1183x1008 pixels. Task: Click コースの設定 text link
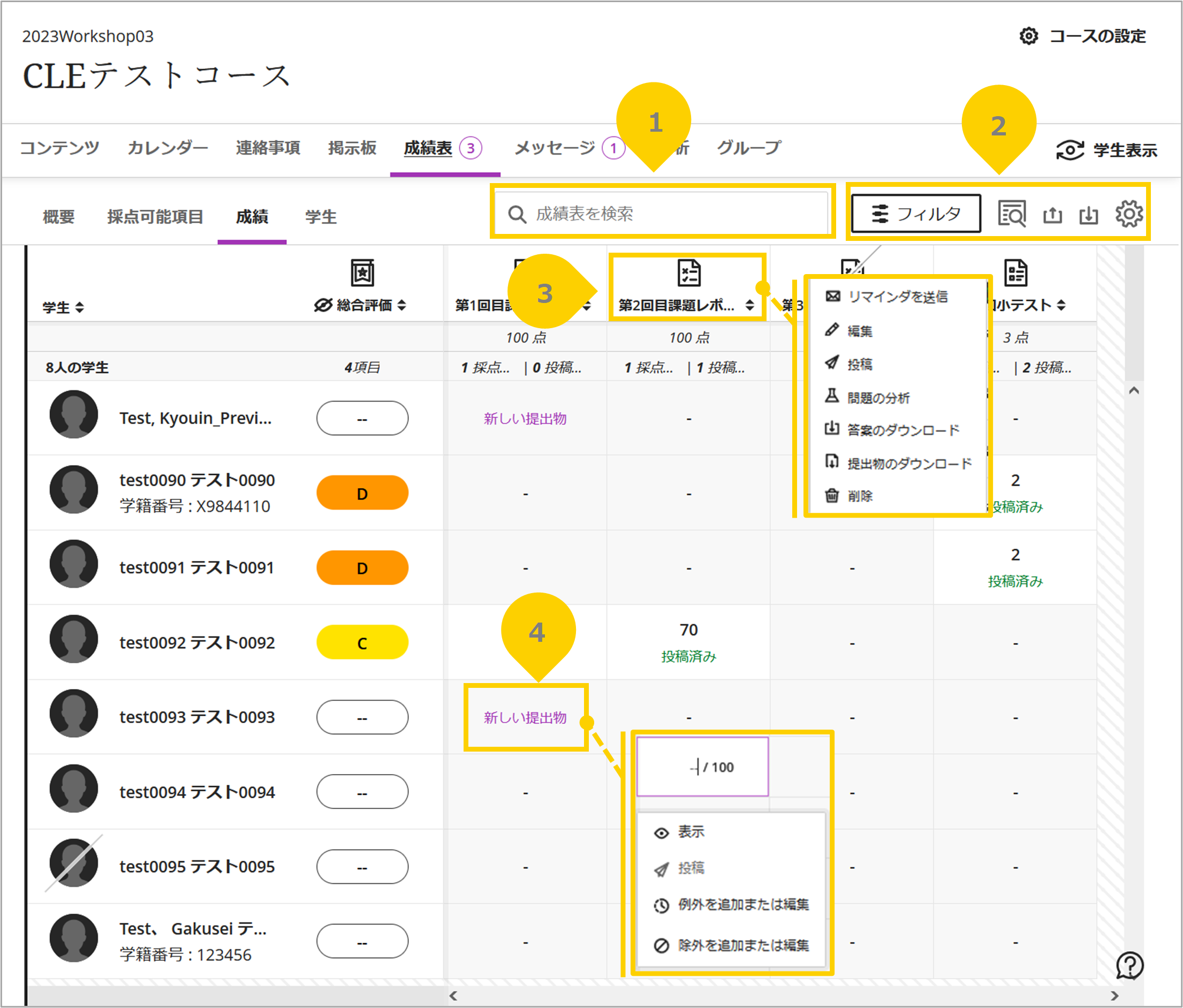(x=1097, y=36)
